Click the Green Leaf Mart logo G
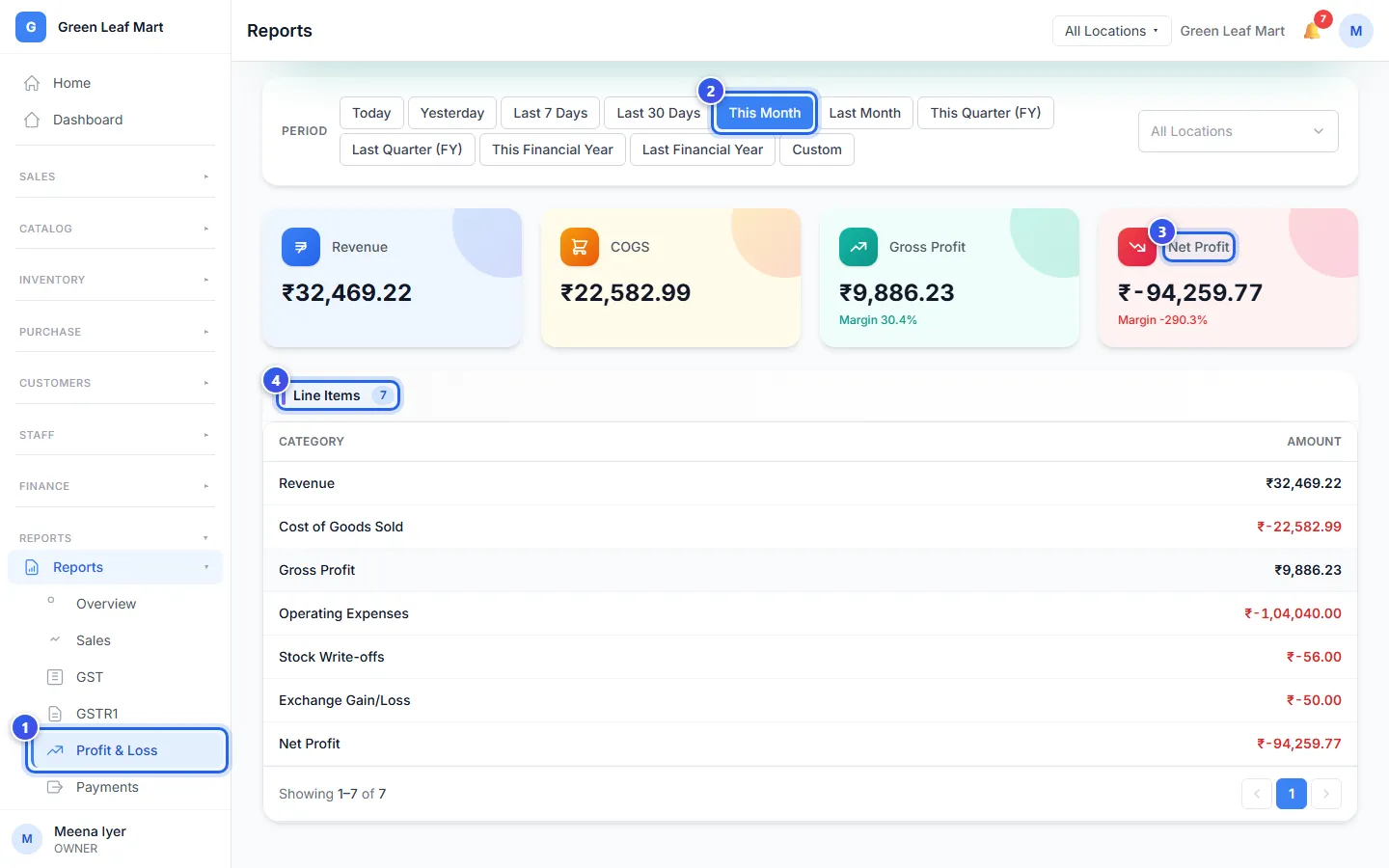 point(31,27)
